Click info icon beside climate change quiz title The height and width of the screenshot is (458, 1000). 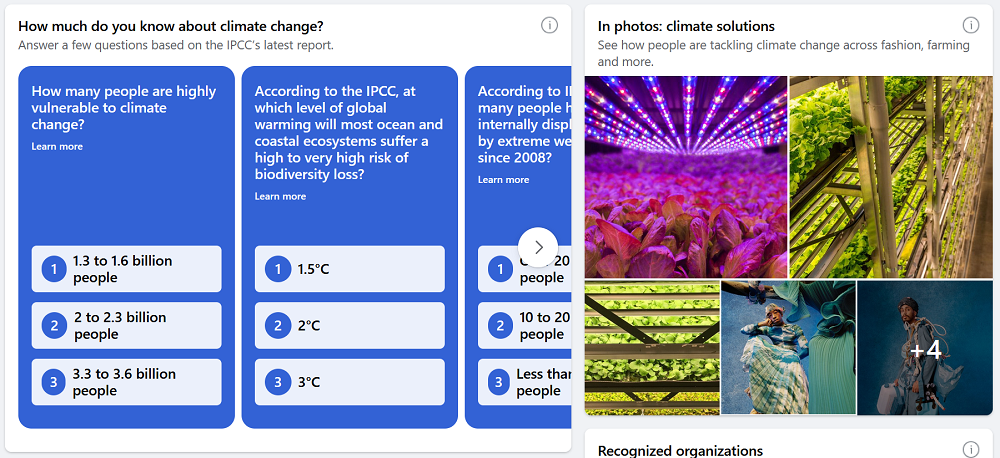[x=549, y=25]
